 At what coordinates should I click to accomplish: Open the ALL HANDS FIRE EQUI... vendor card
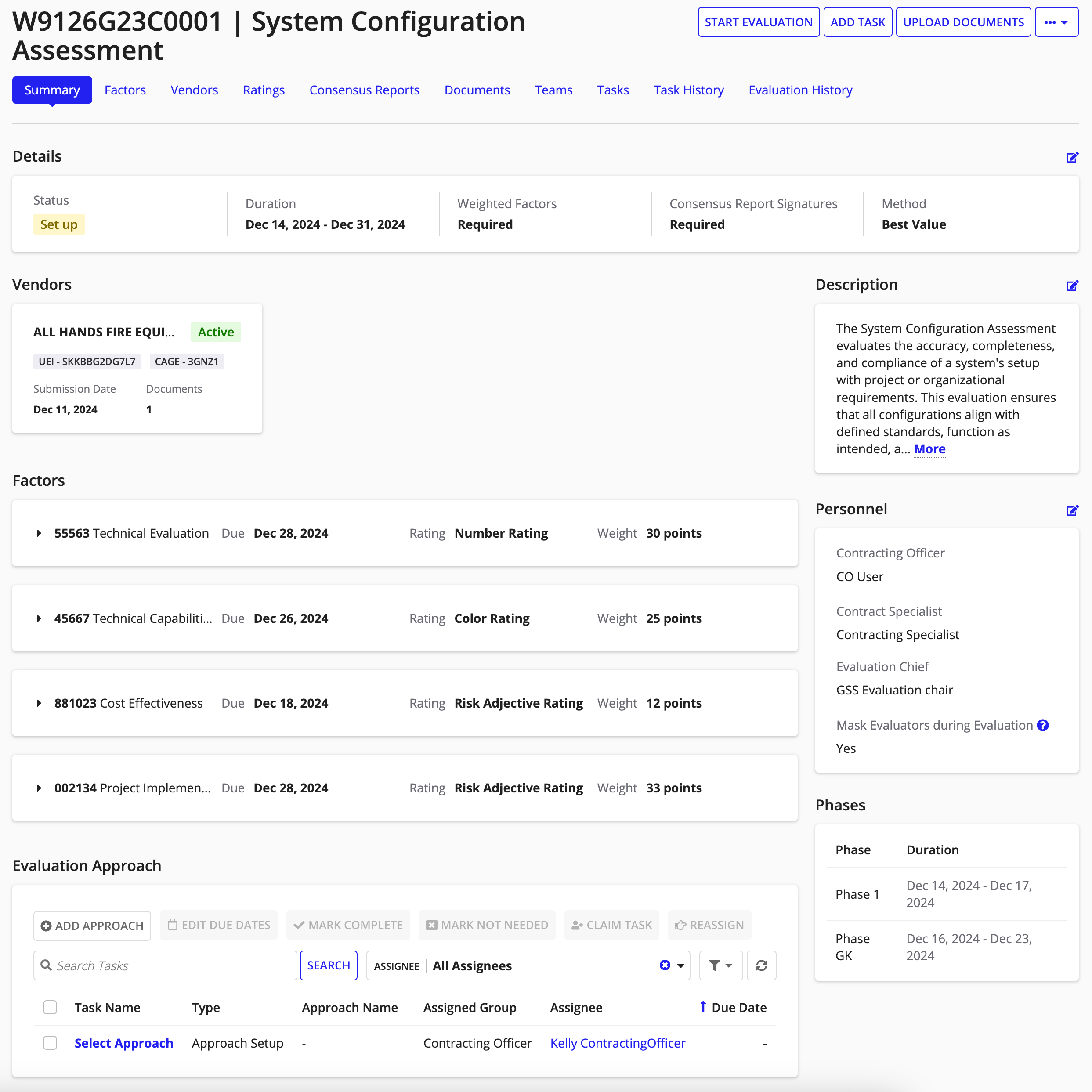coord(137,369)
